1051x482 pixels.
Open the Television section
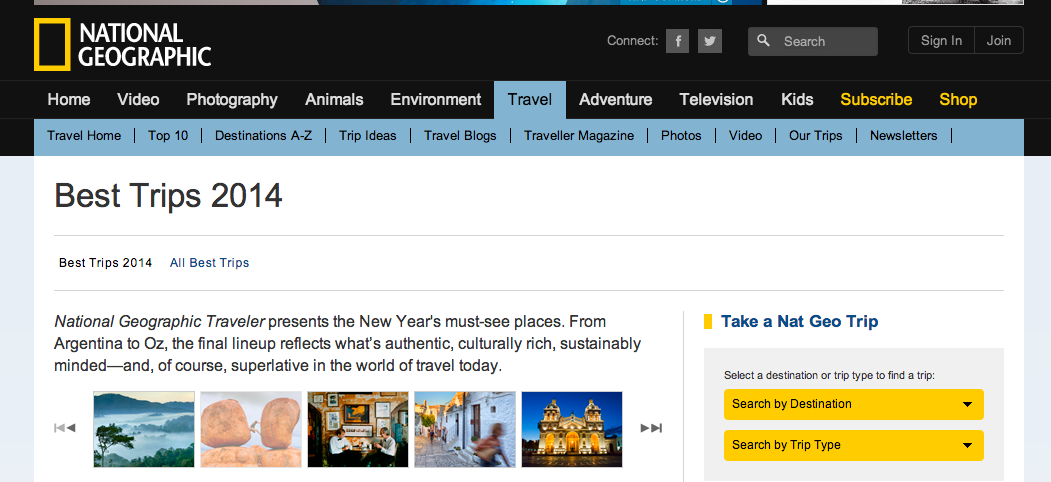tap(716, 100)
